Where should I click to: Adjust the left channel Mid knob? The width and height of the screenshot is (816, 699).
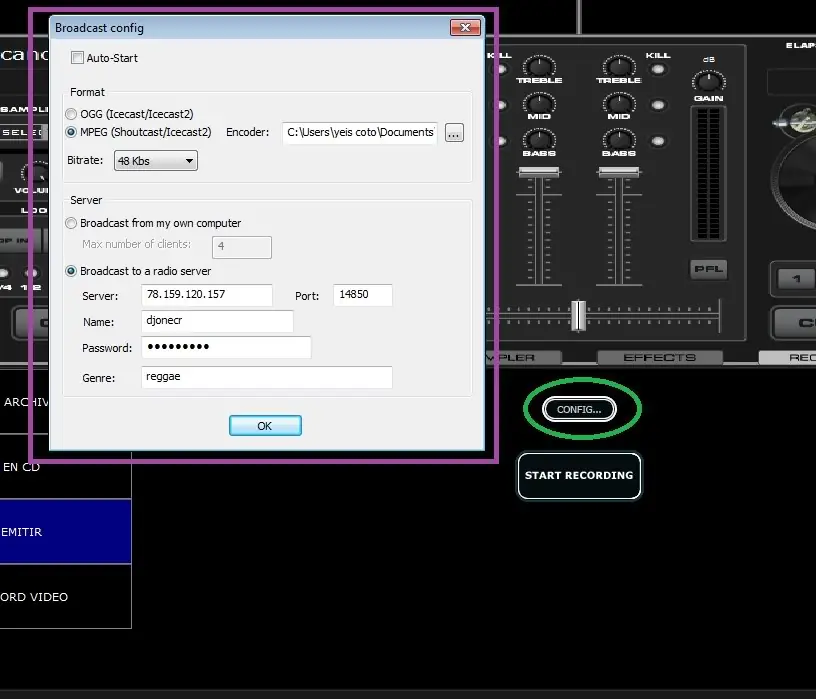(x=539, y=103)
